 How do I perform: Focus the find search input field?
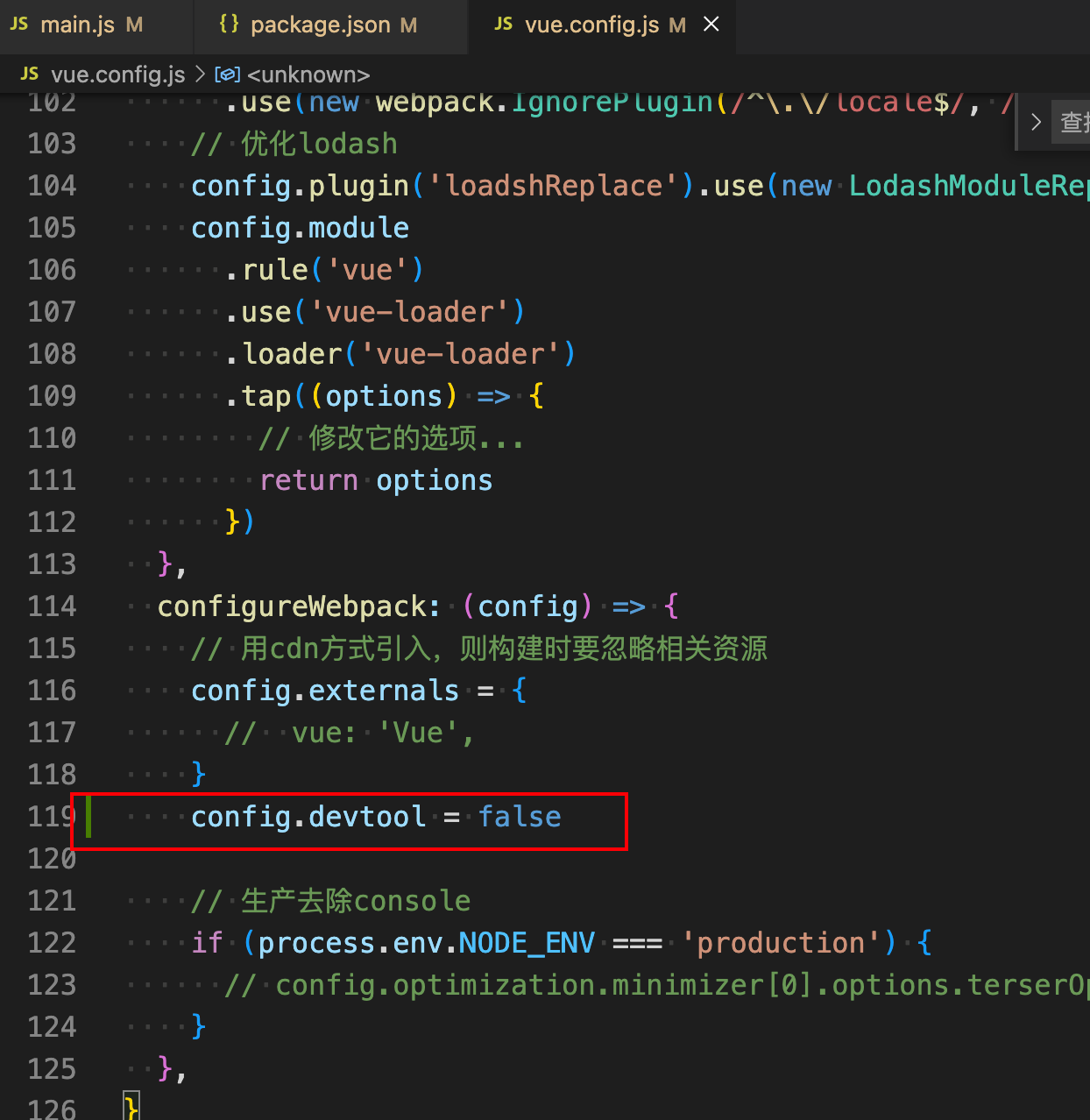[x=1074, y=122]
